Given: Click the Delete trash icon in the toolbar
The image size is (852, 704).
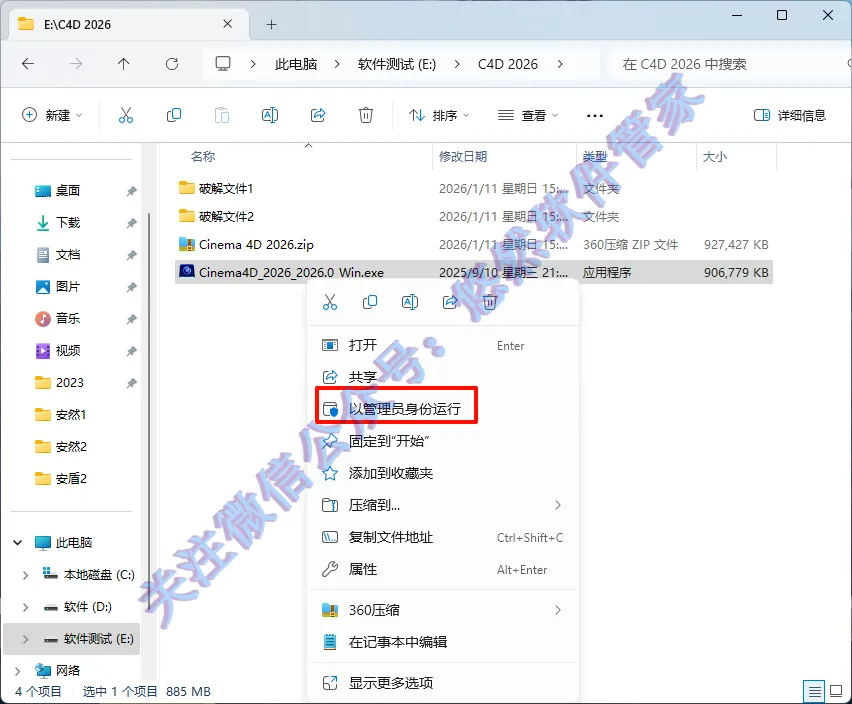Looking at the screenshot, I should pos(366,115).
